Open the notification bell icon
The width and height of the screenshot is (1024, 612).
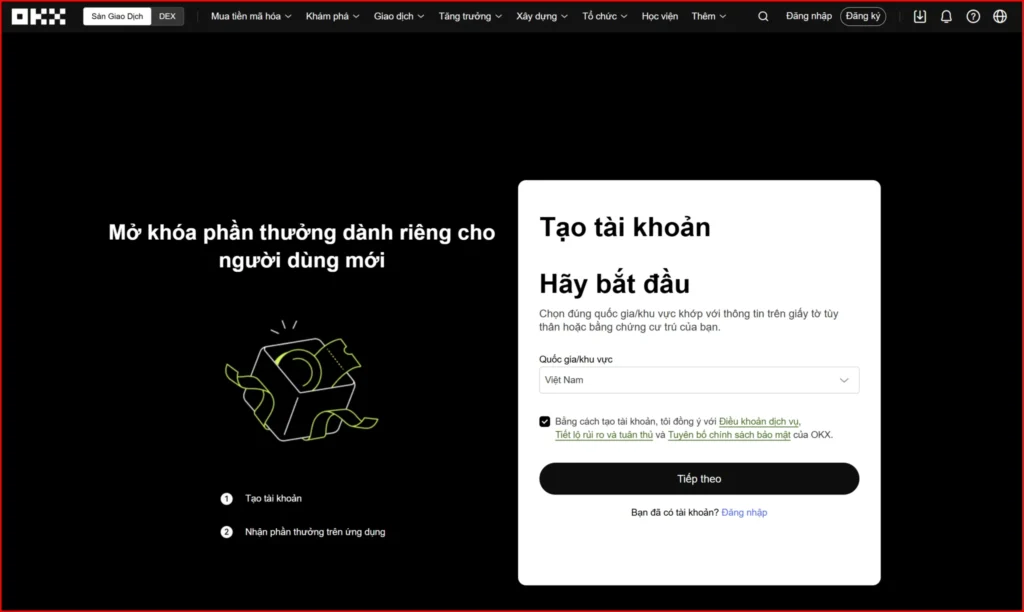pyautogui.click(x=945, y=16)
